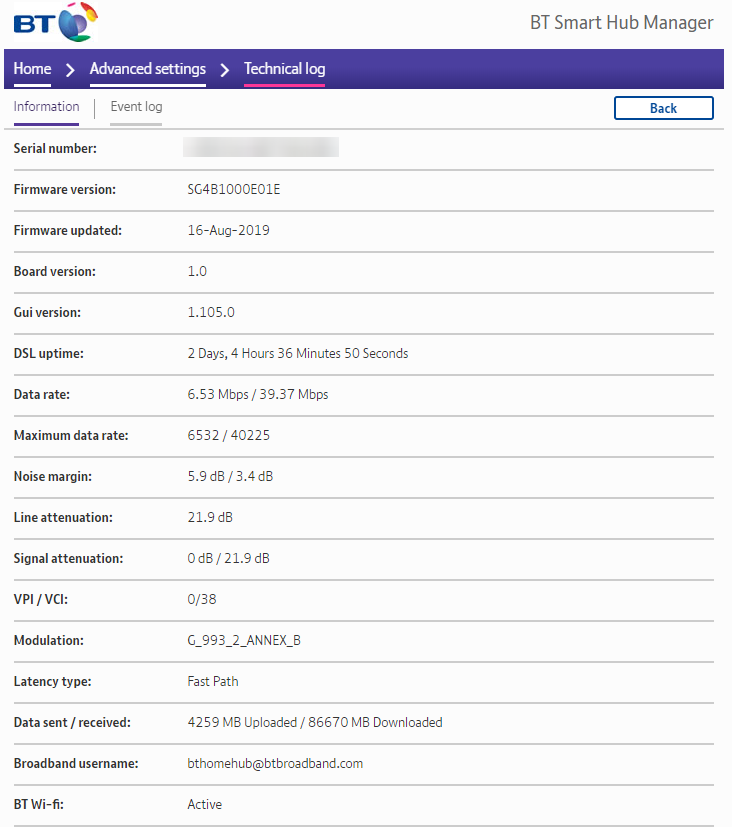Click the Line attenuation label
The height and width of the screenshot is (827, 732).
click(x=63, y=517)
